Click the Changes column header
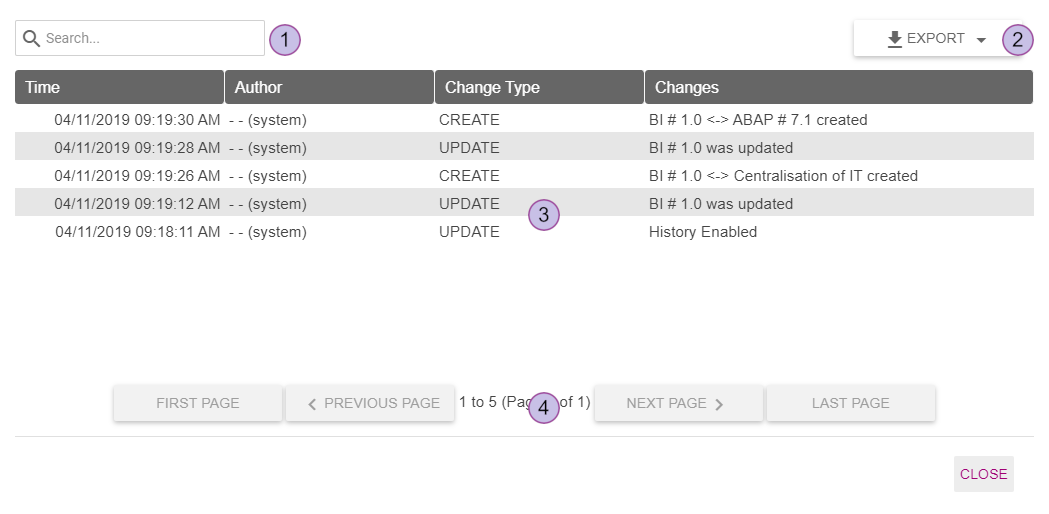 (838, 87)
